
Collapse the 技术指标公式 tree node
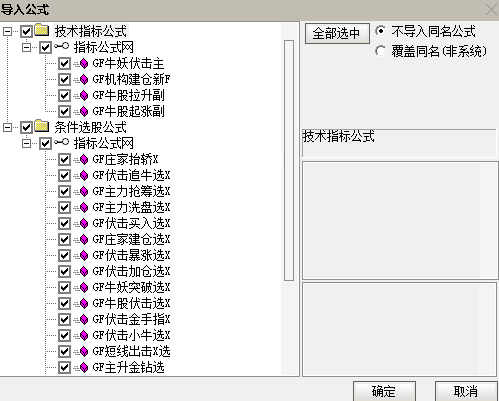pyautogui.click(x=7, y=31)
